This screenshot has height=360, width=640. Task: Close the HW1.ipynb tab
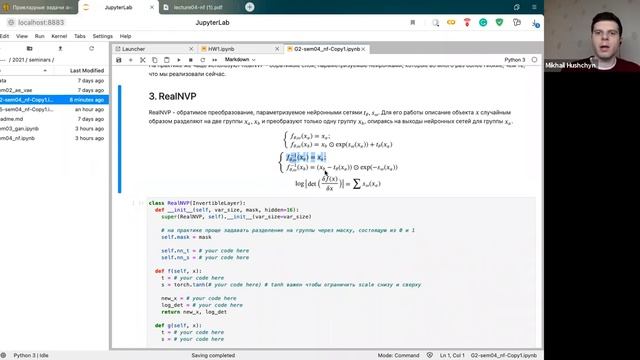tap(277, 49)
